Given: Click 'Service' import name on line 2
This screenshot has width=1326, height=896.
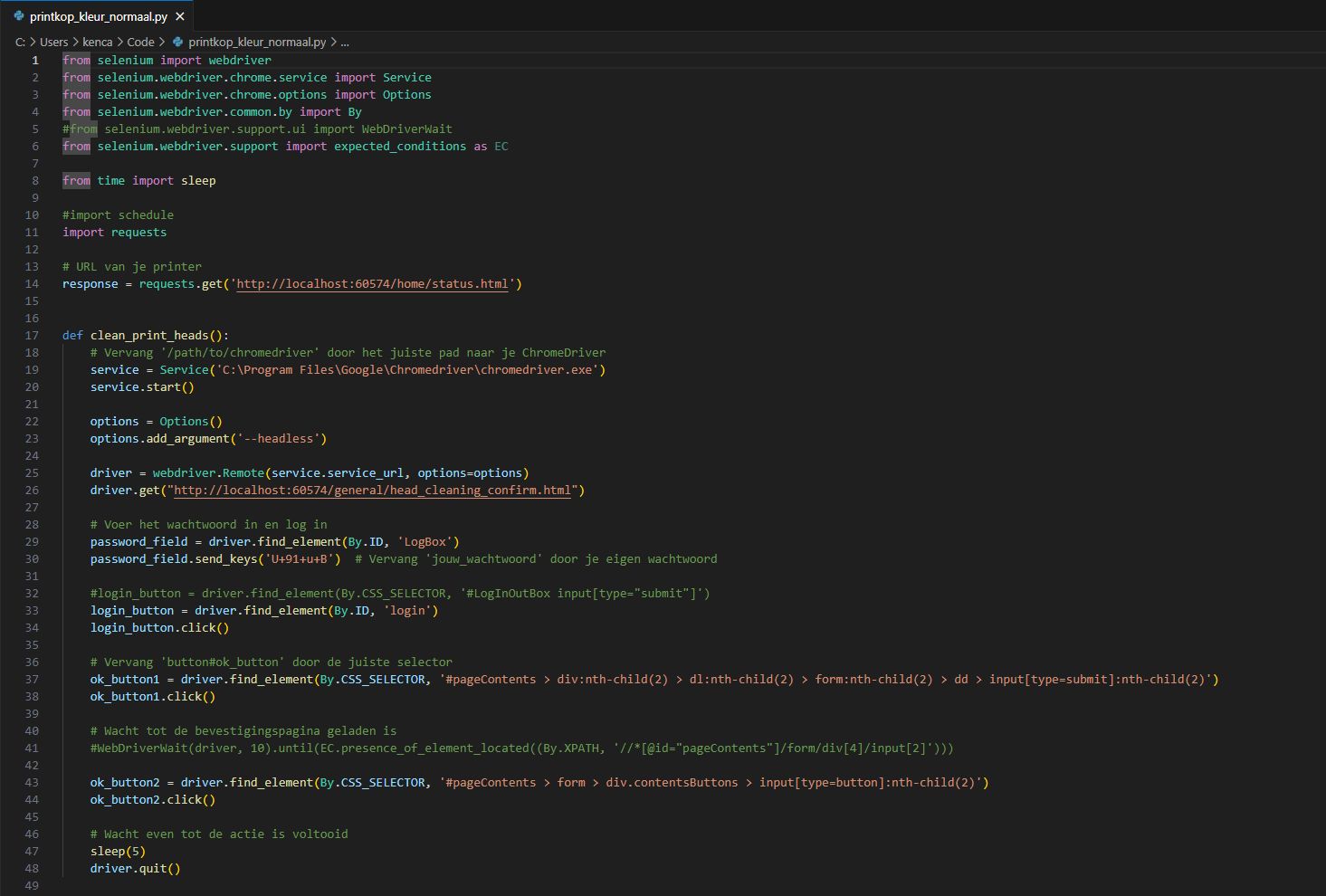Looking at the screenshot, I should 407,78.
